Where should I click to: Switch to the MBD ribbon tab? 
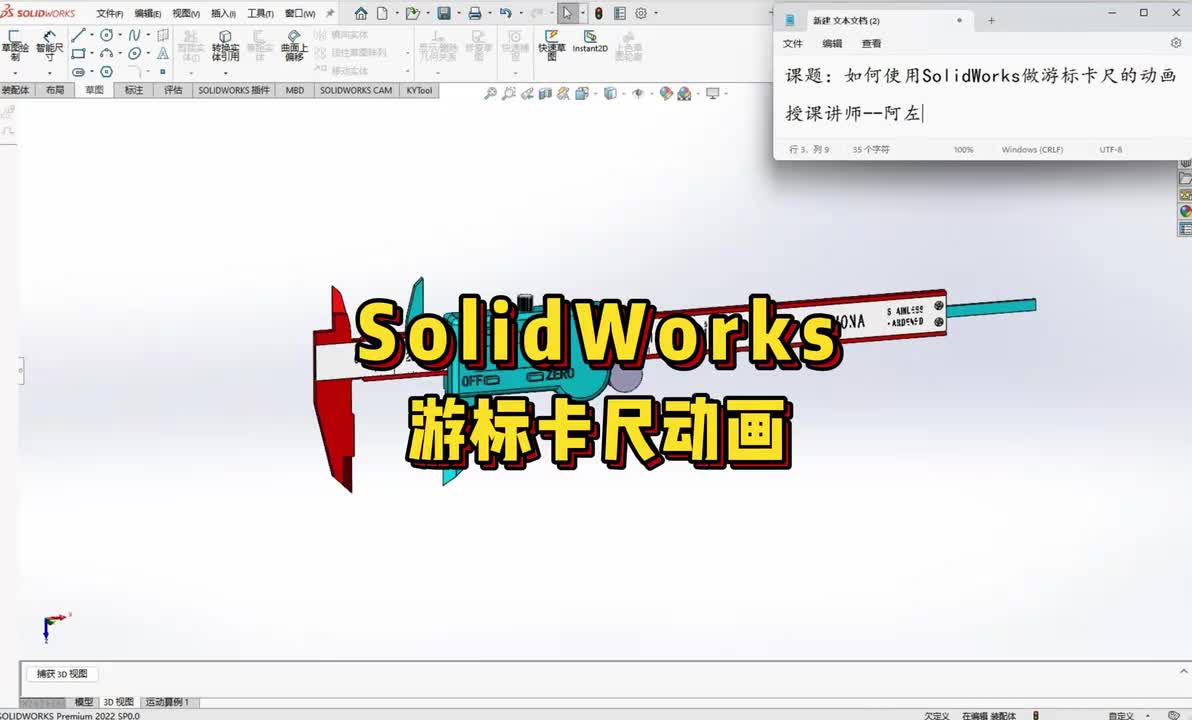coord(295,90)
